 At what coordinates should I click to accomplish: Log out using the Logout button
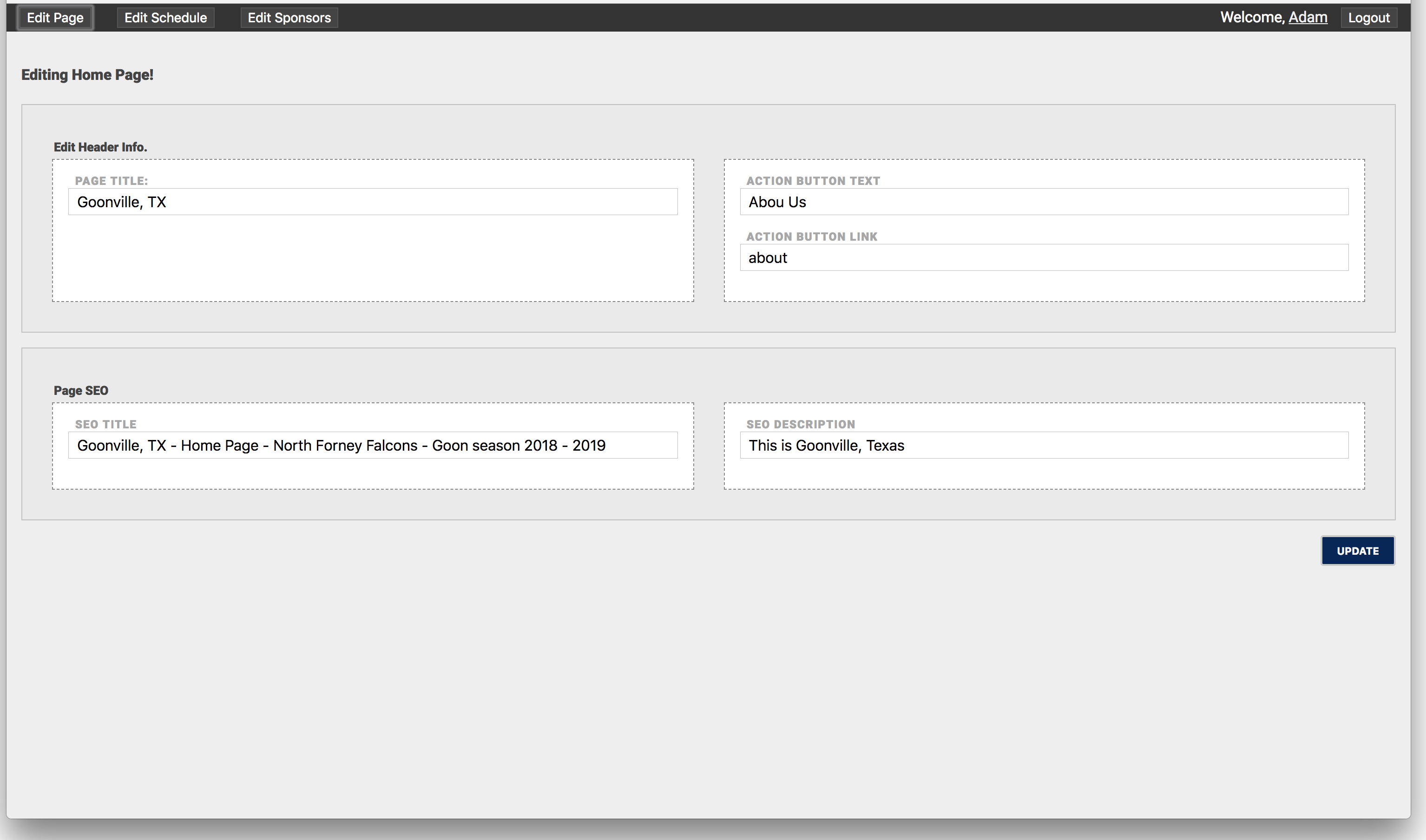point(1369,18)
